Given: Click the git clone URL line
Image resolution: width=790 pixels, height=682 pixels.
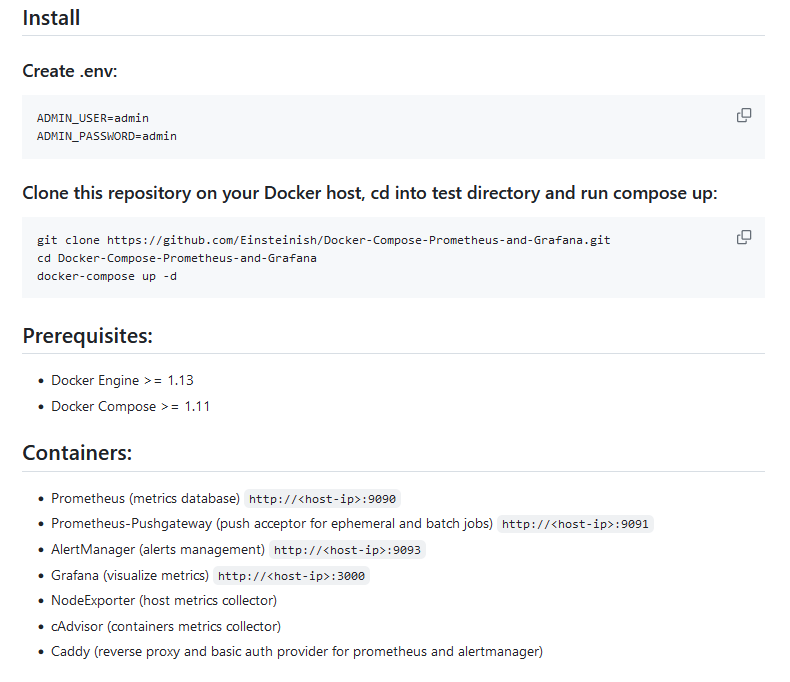Looking at the screenshot, I should (x=323, y=240).
